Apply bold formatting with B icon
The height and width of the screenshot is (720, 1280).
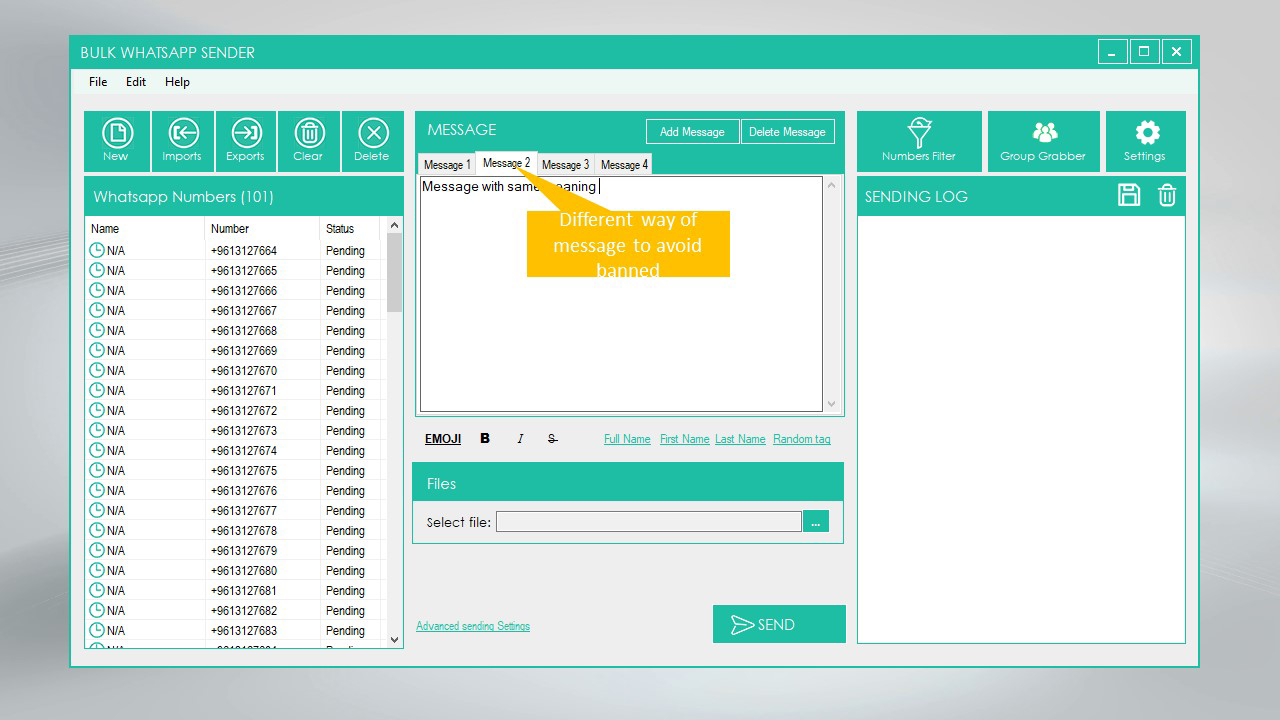[x=485, y=439]
